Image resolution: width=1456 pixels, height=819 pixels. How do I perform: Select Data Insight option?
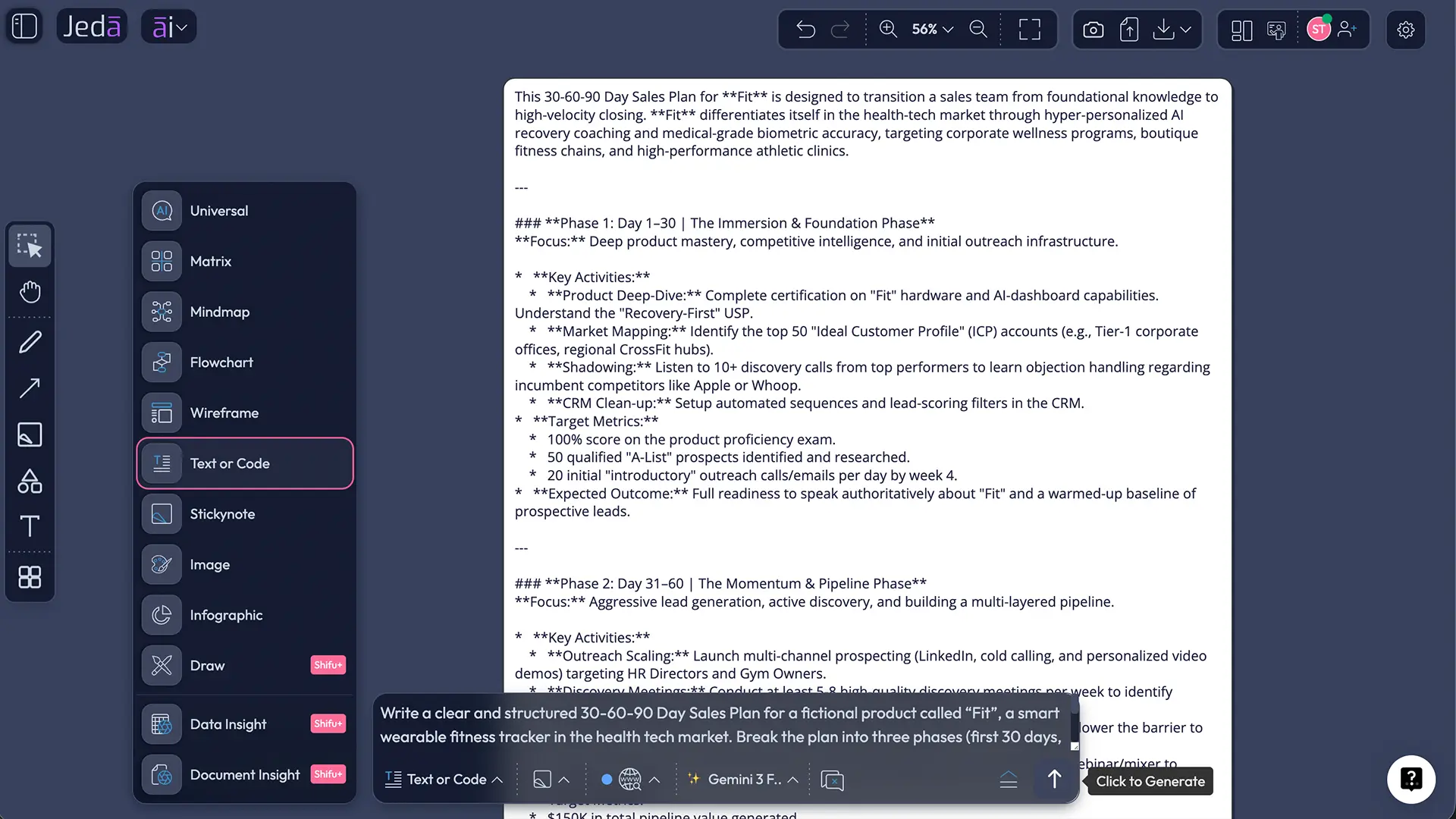pos(245,724)
